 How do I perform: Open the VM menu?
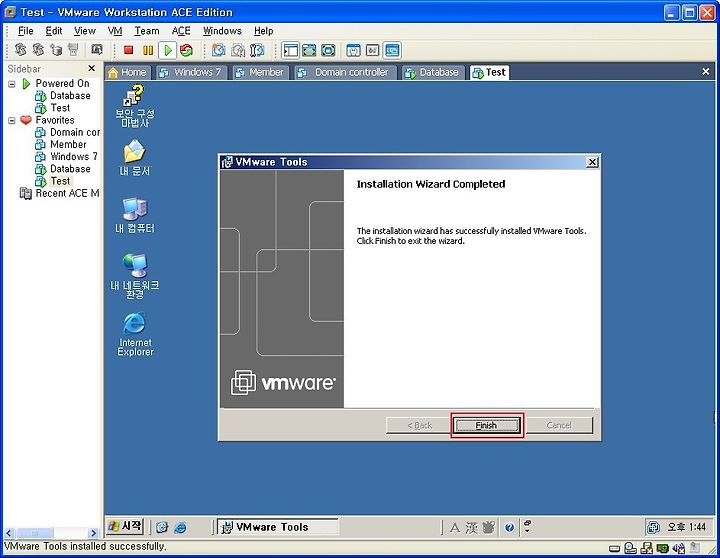point(115,31)
